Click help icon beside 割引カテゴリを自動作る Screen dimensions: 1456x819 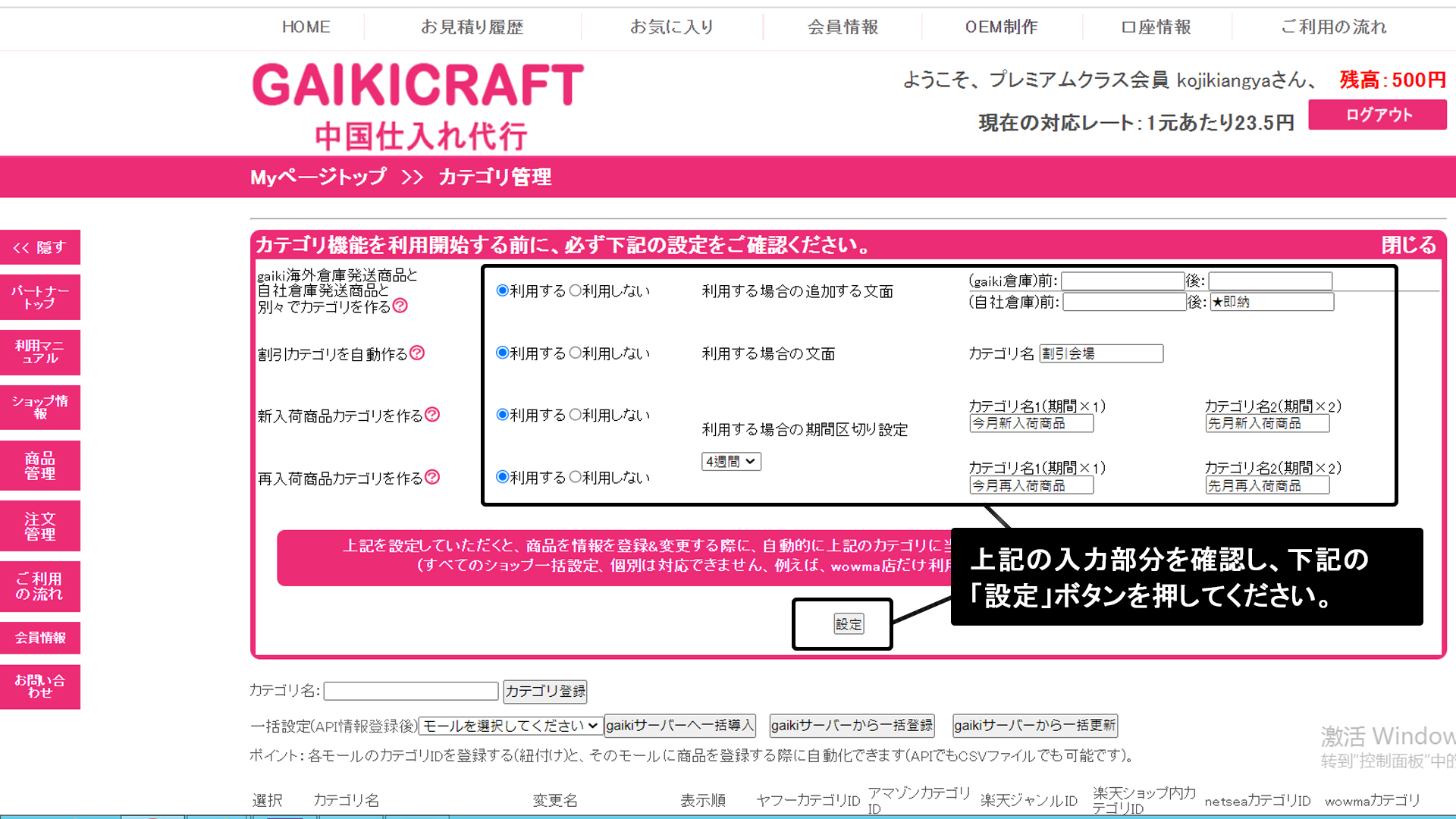(x=417, y=353)
